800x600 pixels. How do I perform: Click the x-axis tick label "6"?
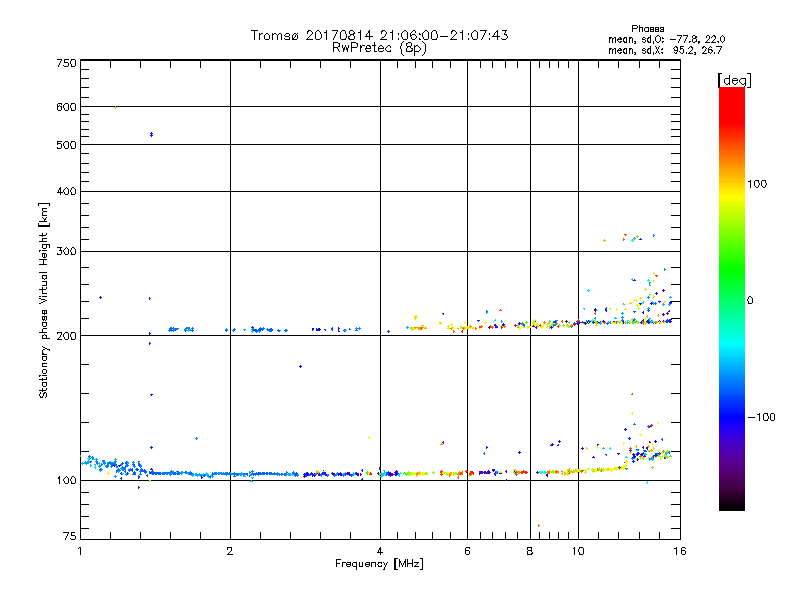(467, 551)
